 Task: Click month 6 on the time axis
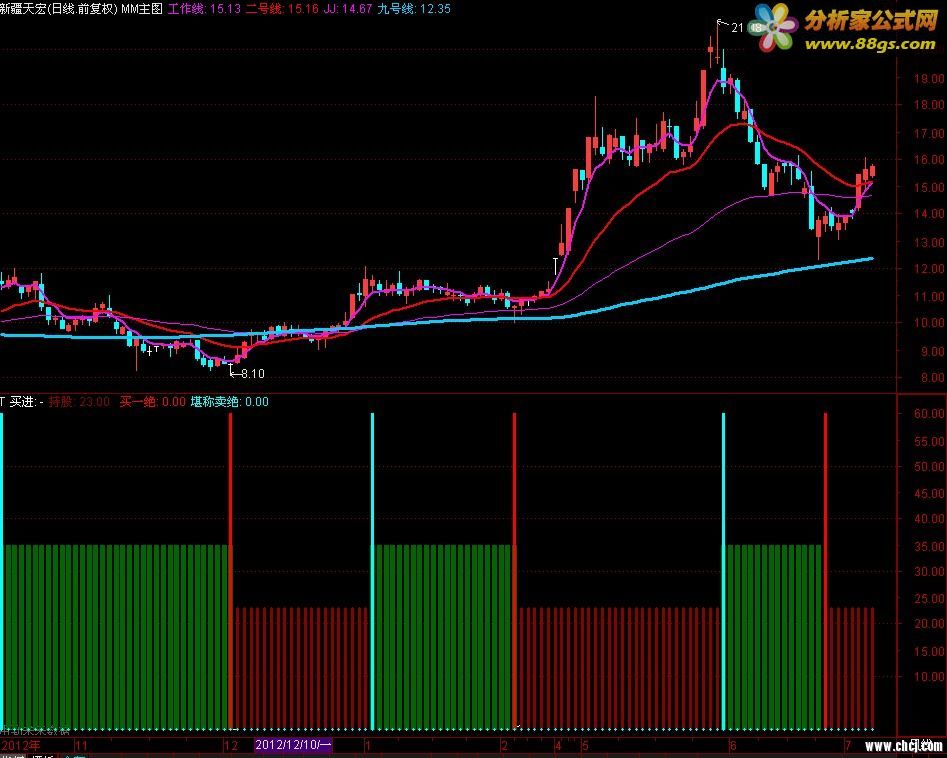pos(733,745)
